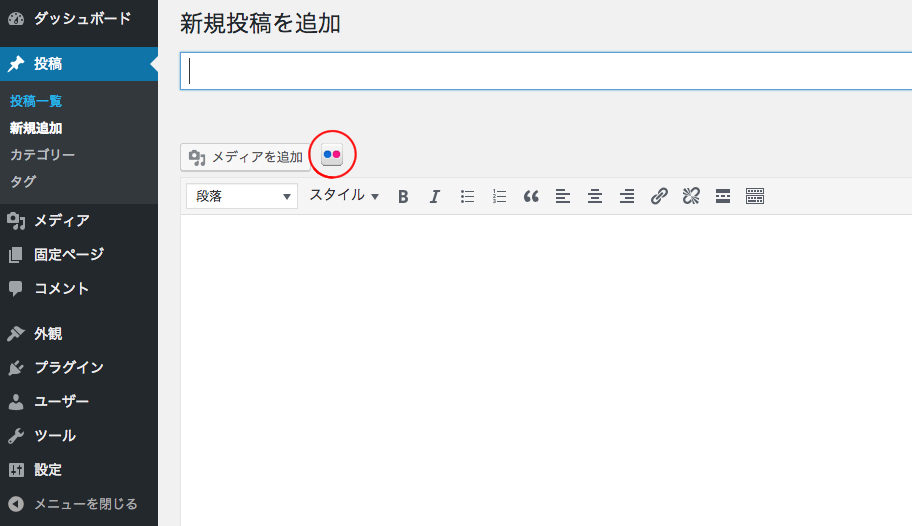The width and height of the screenshot is (912, 526).
Task: Apply blockquote formatting
Action: point(531,197)
